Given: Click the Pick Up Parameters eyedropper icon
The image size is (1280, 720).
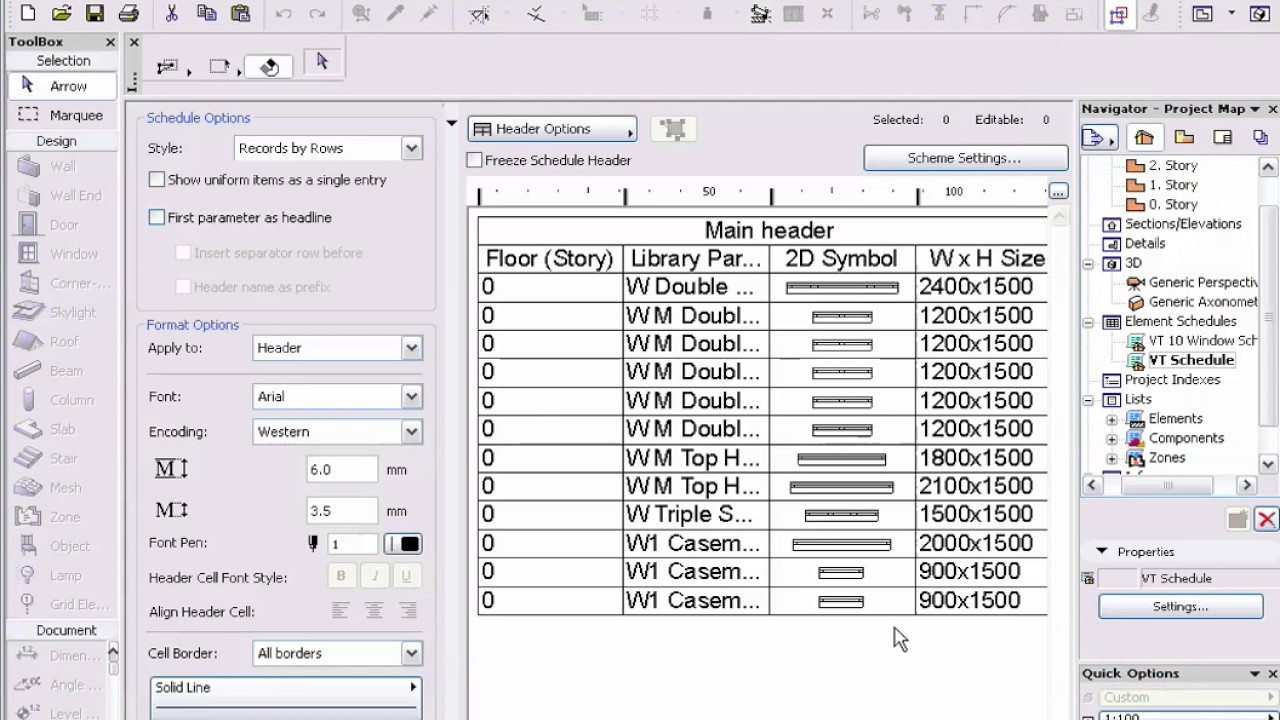Looking at the screenshot, I should (x=395, y=14).
